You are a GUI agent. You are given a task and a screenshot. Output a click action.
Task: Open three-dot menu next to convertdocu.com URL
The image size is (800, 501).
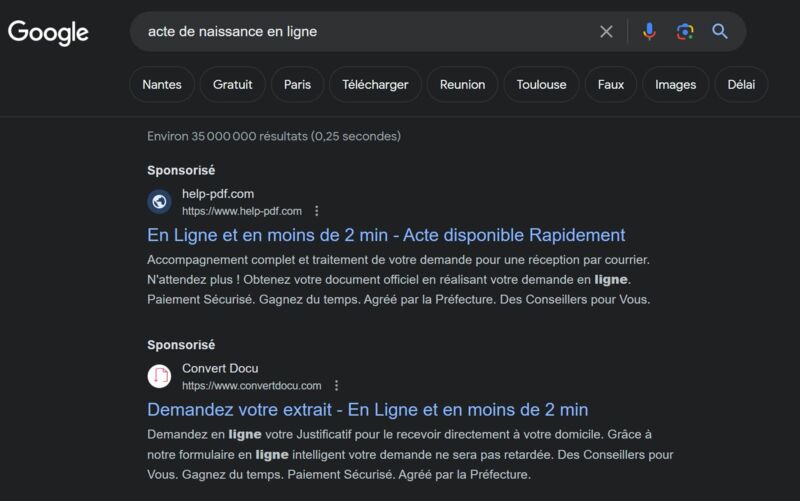pyautogui.click(x=336, y=385)
